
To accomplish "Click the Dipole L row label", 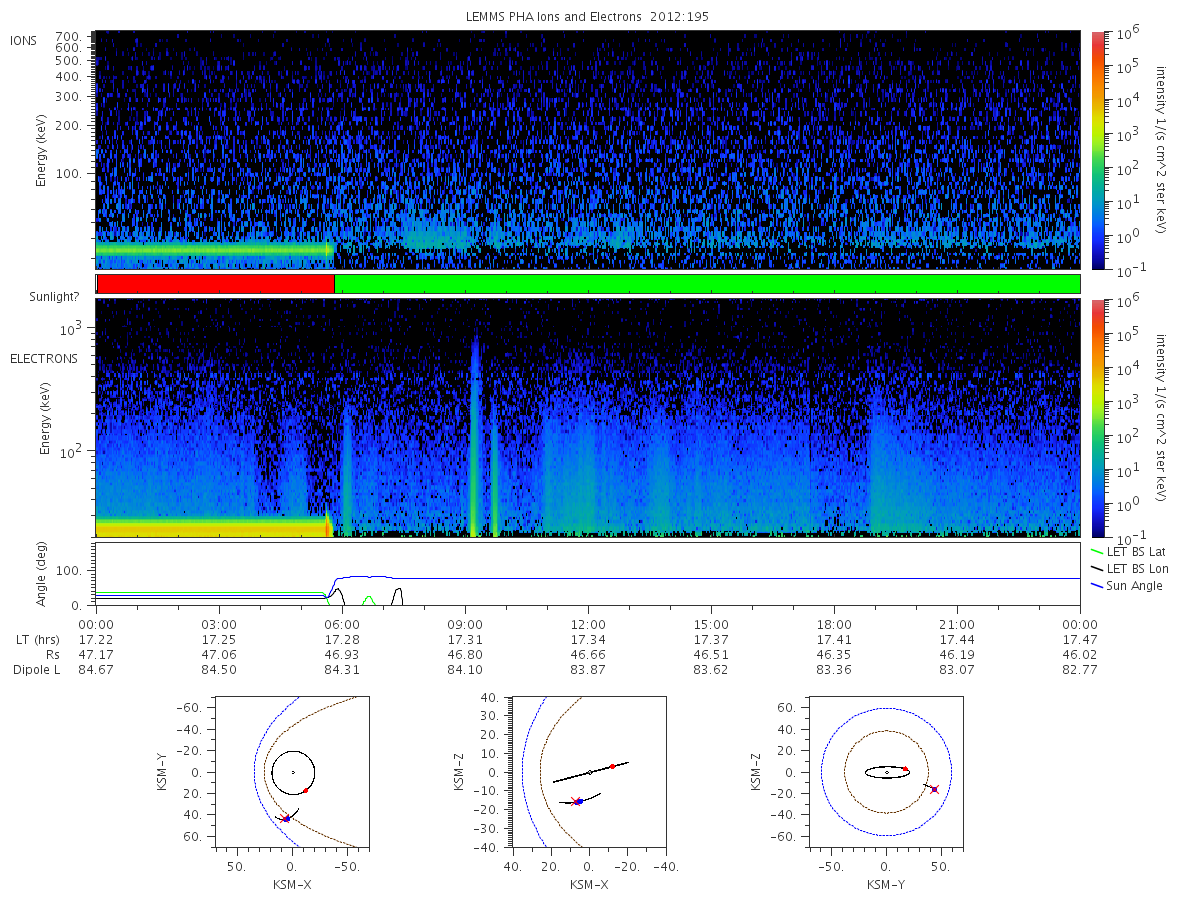I will [x=37, y=669].
